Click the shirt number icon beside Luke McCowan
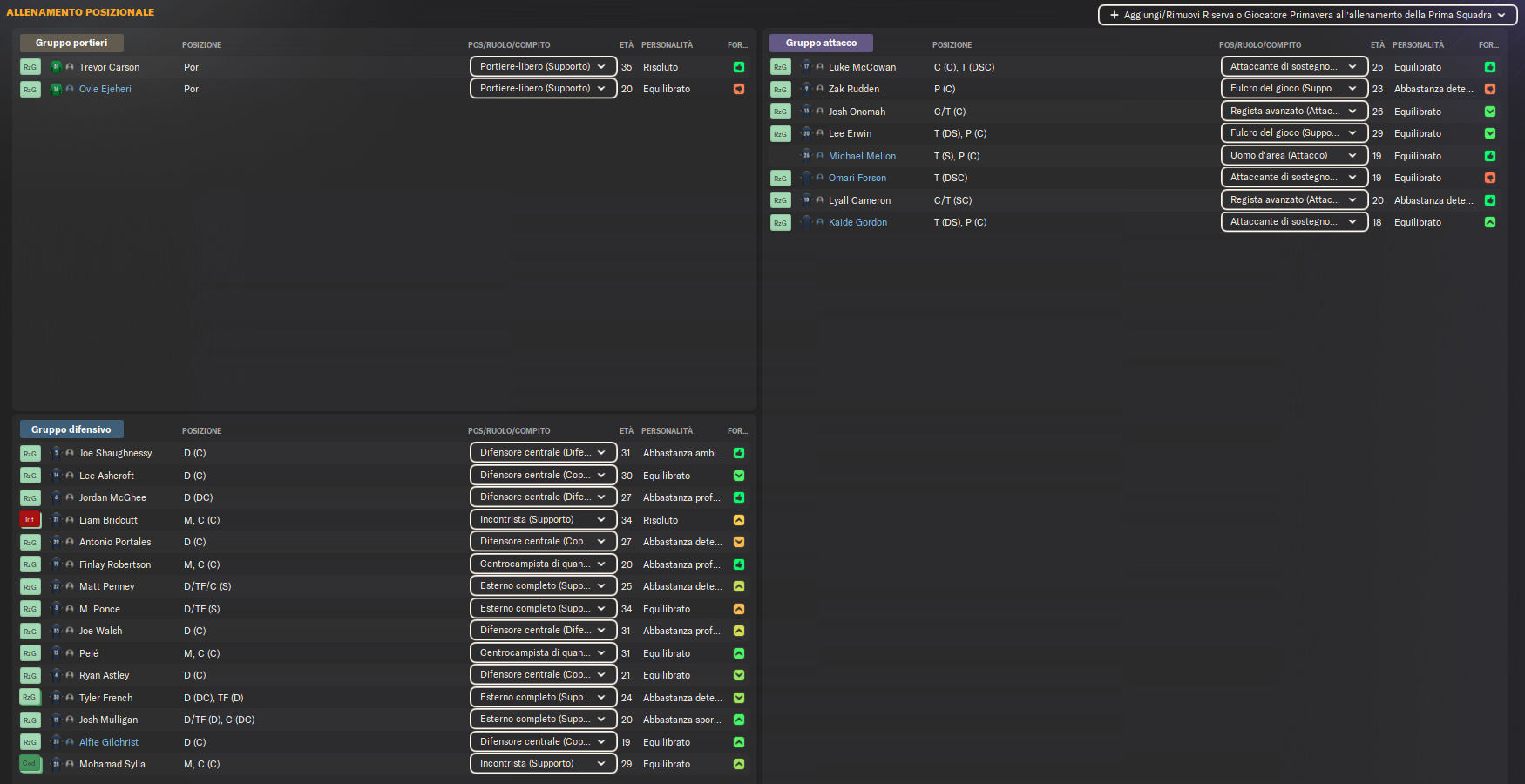Screen dimensions: 1525x784 pyautogui.click(x=806, y=67)
